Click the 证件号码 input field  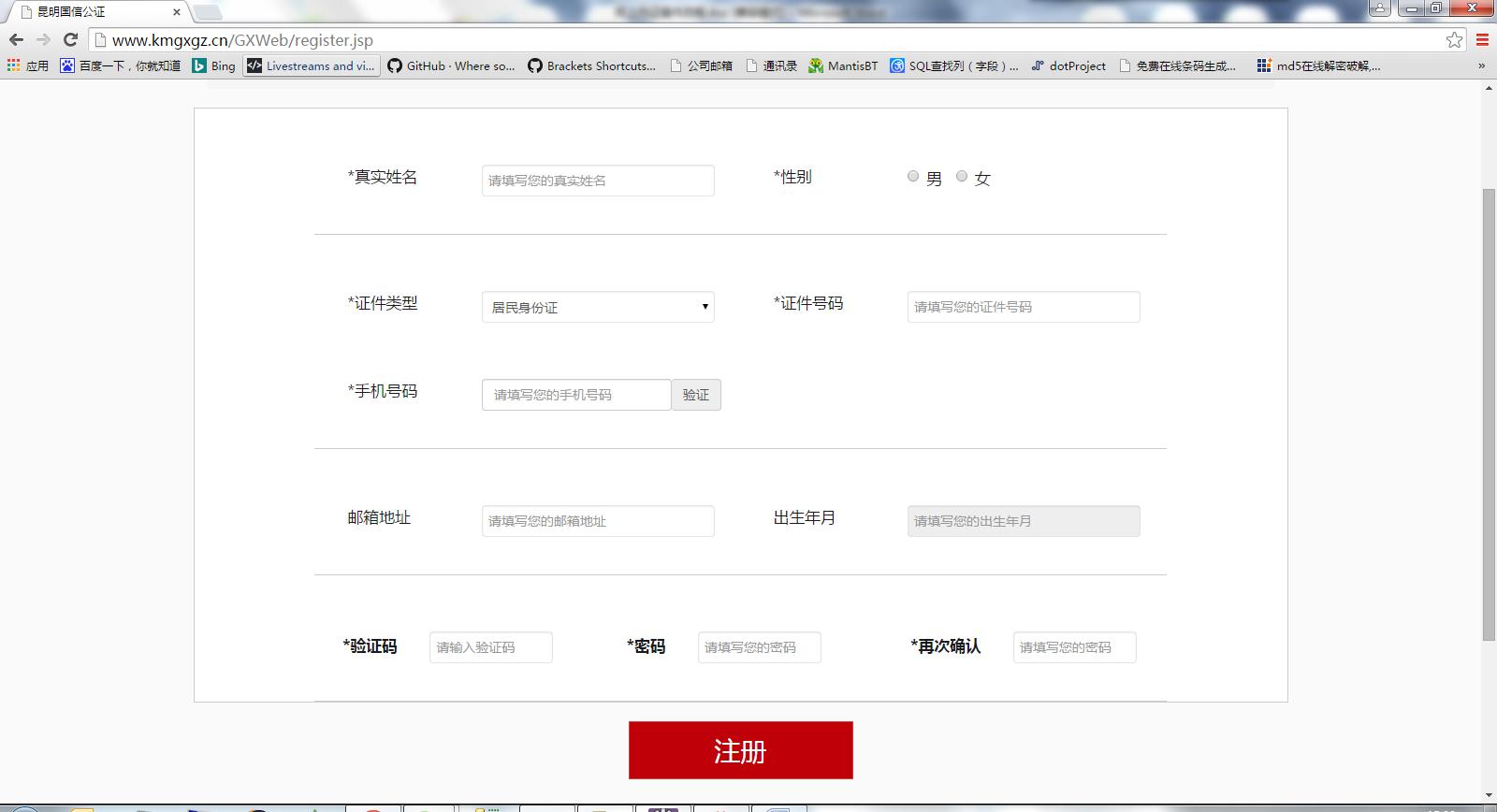[1024, 307]
